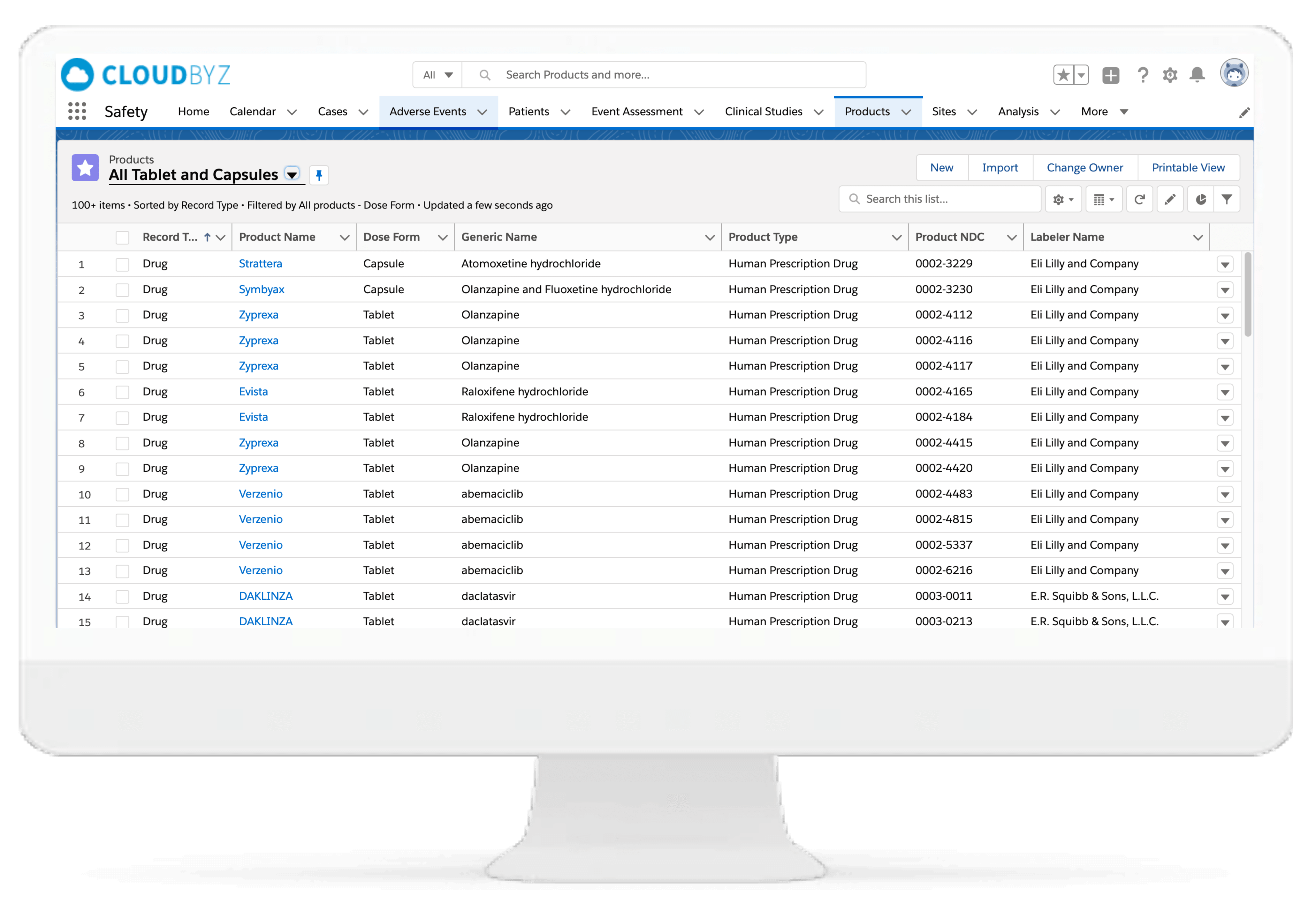Screen dimensions: 1316x911
Task: Open the notifications bell
Action: [x=1197, y=75]
